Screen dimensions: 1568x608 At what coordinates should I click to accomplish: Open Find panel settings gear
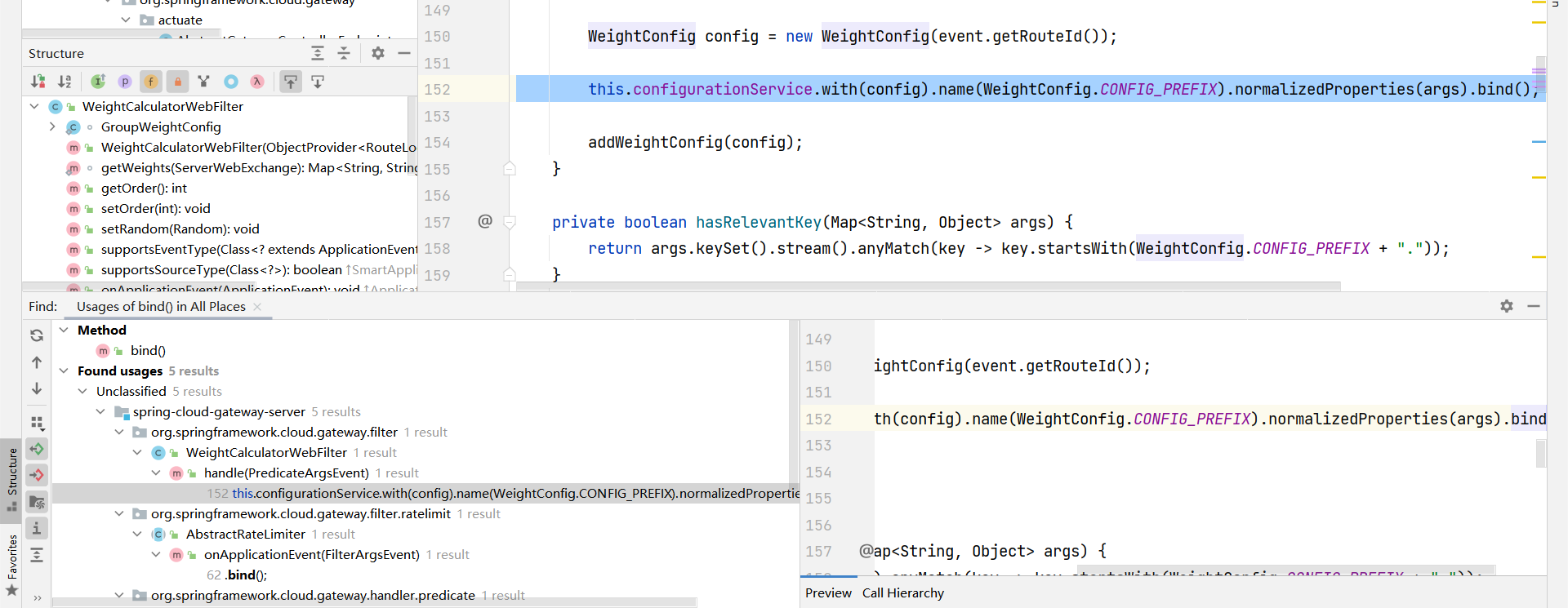click(x=1507, y=306)
